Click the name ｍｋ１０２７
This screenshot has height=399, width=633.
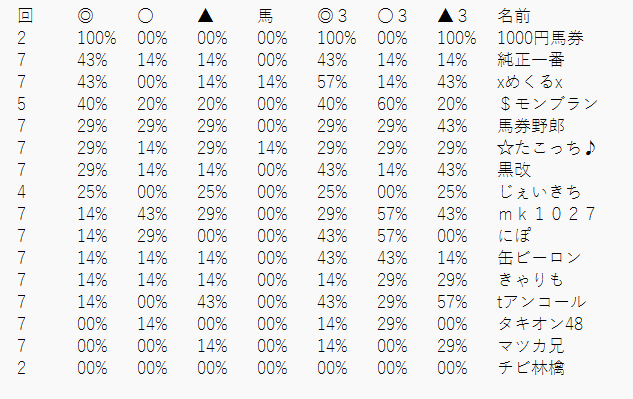click(x=547, y=214)
